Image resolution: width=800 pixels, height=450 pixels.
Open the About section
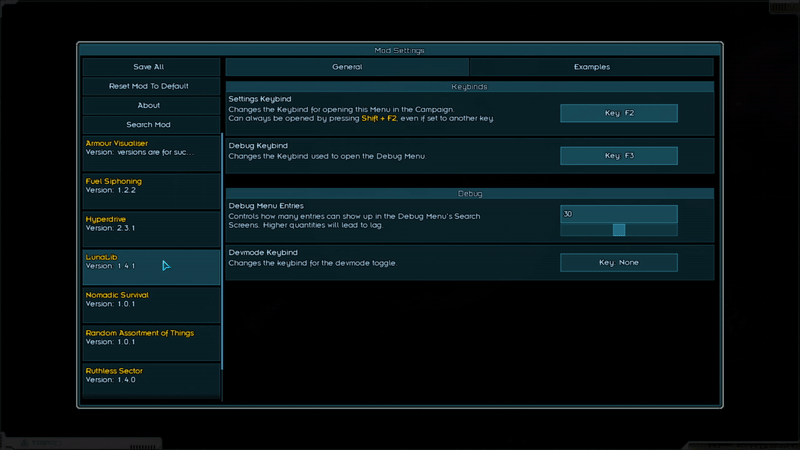pyautogui.click(x=149, y=105)
